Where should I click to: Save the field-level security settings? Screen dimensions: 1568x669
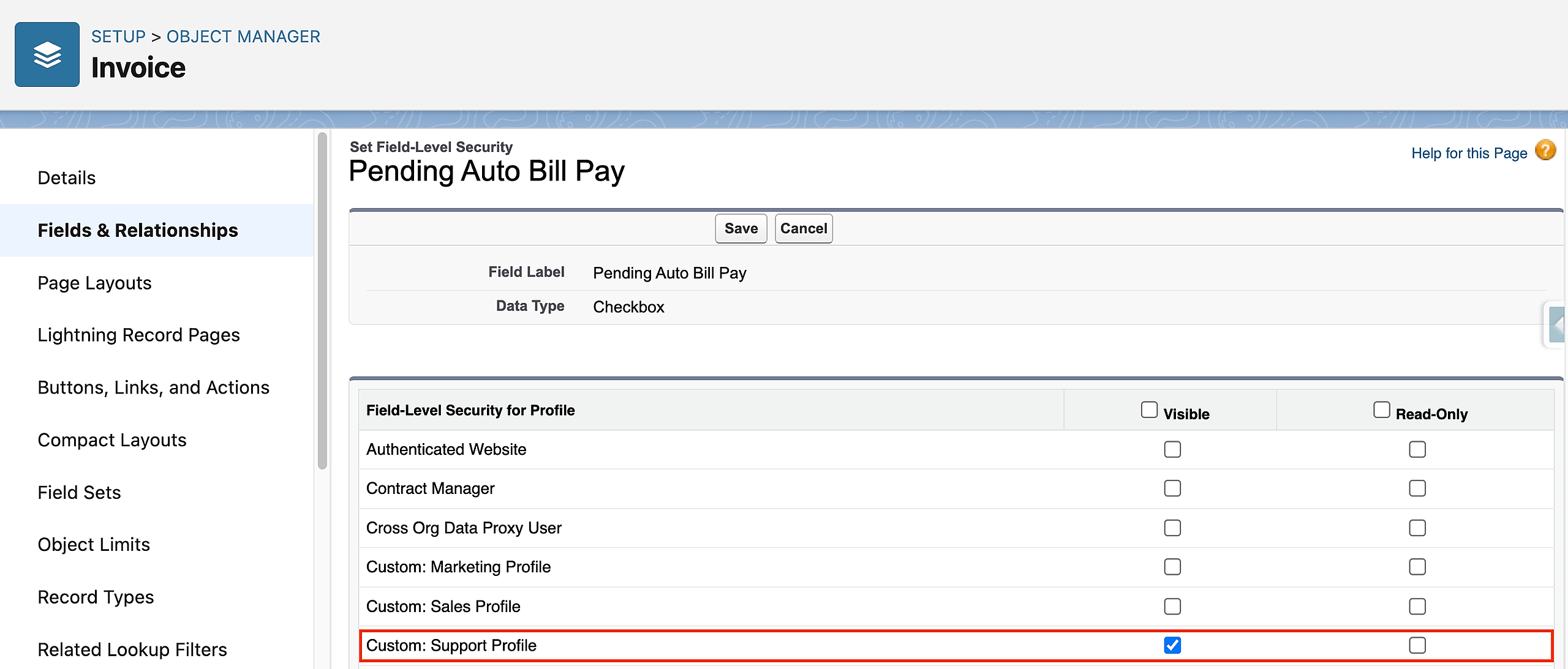point(741,228)
